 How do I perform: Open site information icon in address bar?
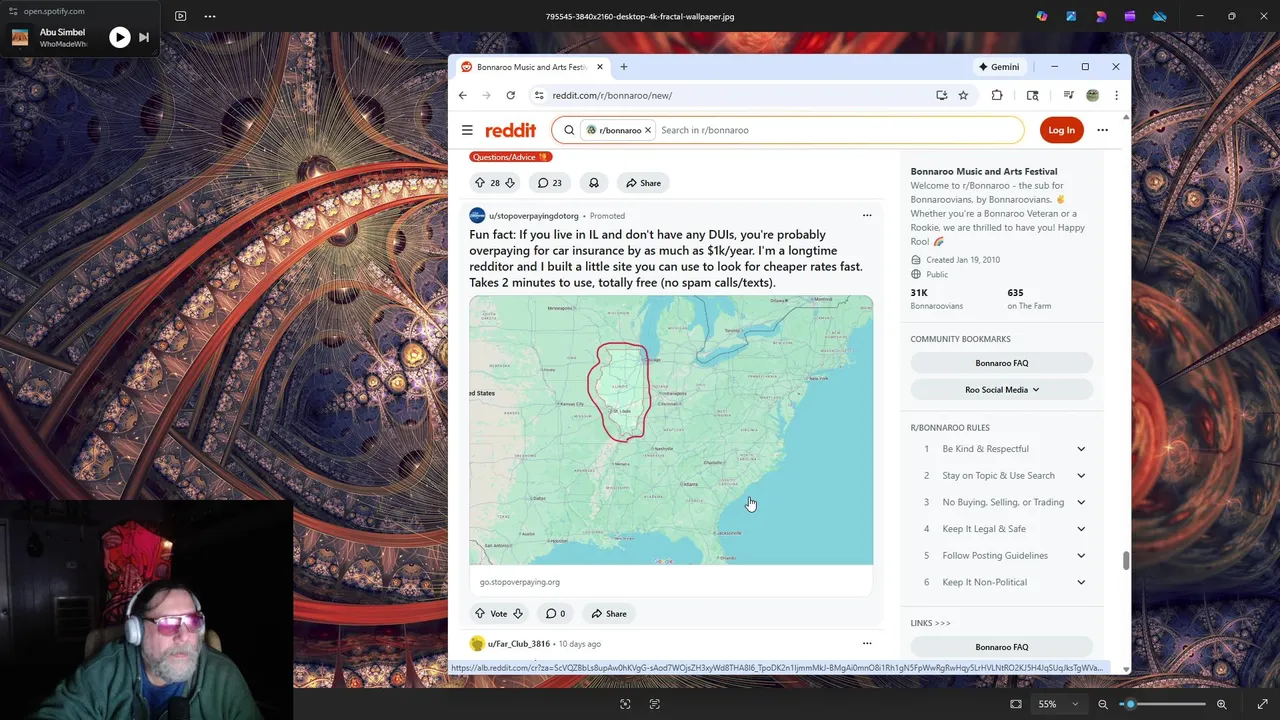pos(539,95)
